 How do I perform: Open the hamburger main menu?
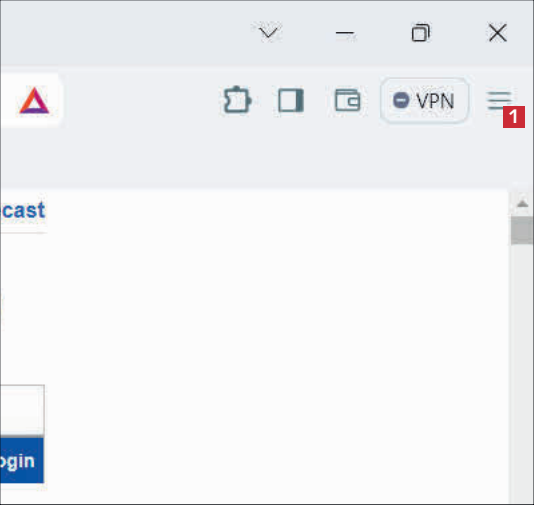tap(499, 100)
